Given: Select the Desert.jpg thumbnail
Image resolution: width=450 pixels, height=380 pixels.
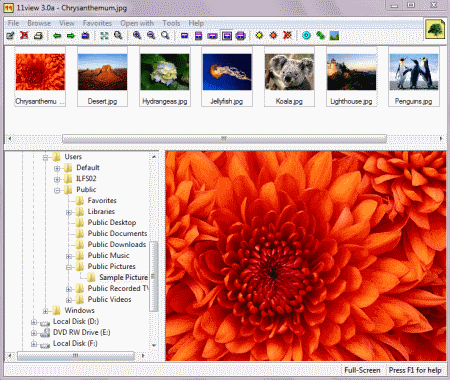Looking at the screenshot, I should [102, 77].
